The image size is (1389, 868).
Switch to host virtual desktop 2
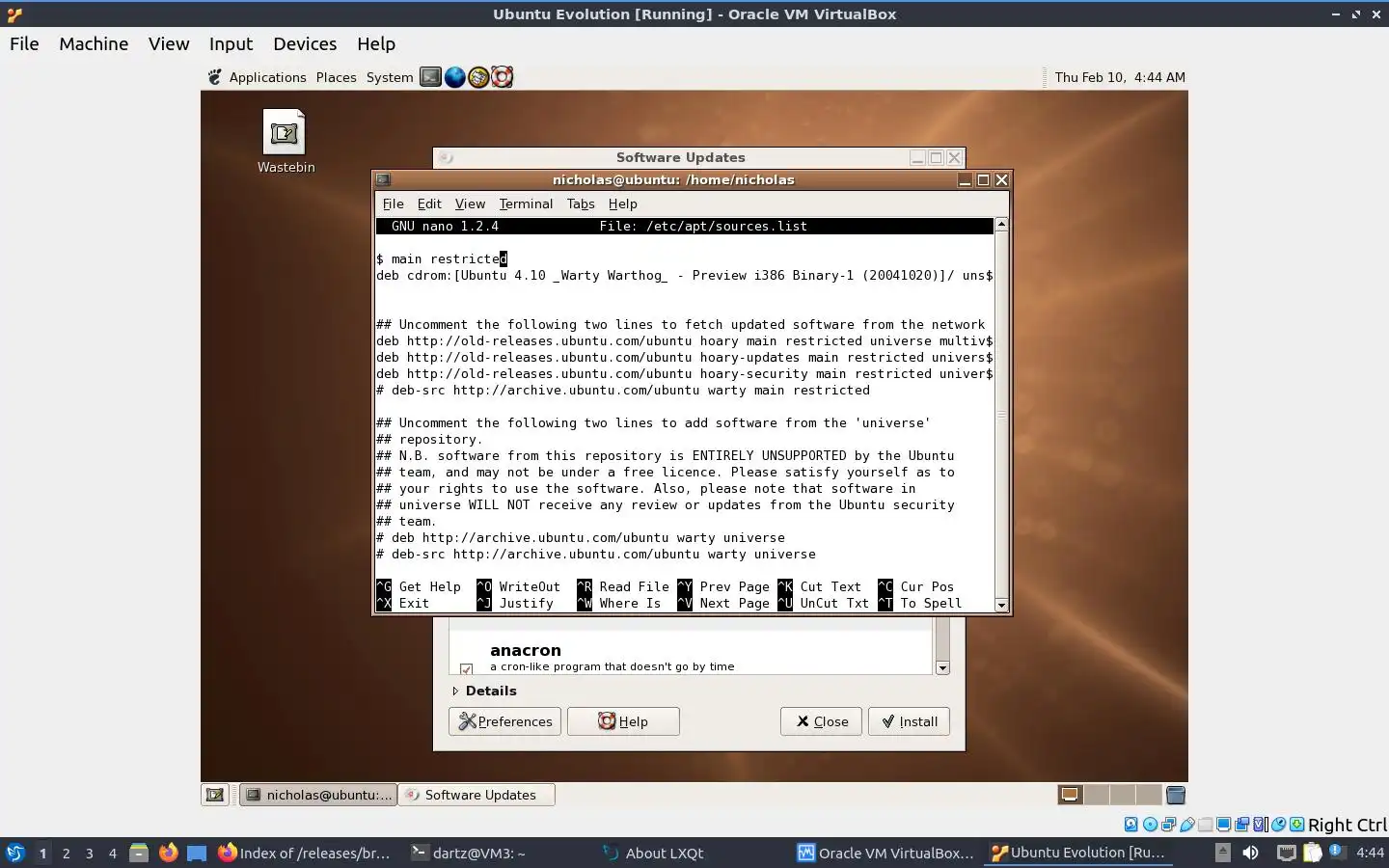pos(66,853)
